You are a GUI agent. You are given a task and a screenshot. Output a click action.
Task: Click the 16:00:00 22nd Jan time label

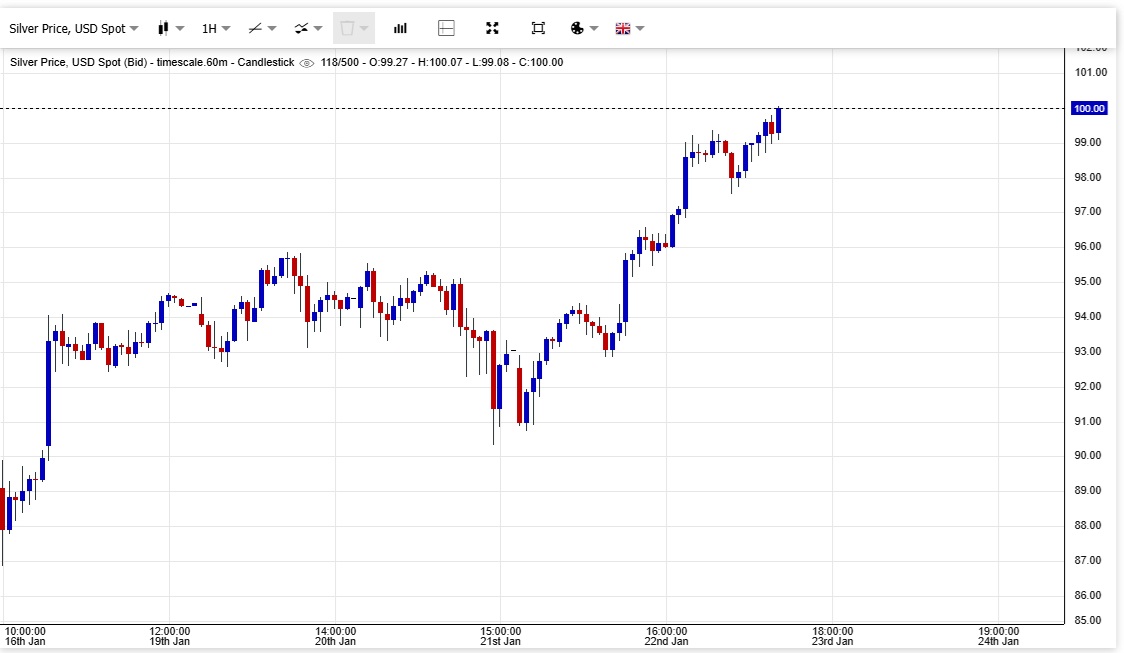[x=666, y=637]
